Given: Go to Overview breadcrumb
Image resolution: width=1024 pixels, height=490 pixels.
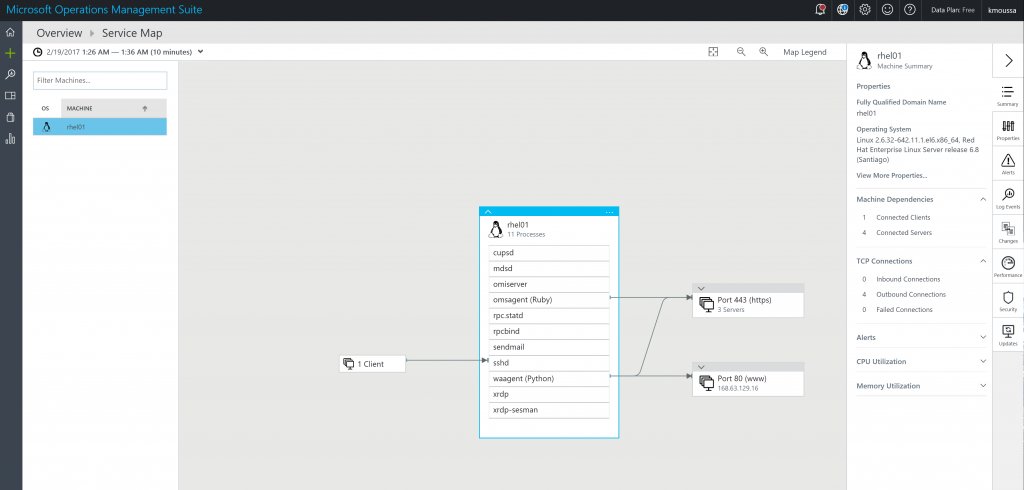Looking at the screenshot, I should pyautogui.click(x=59, y=33).
